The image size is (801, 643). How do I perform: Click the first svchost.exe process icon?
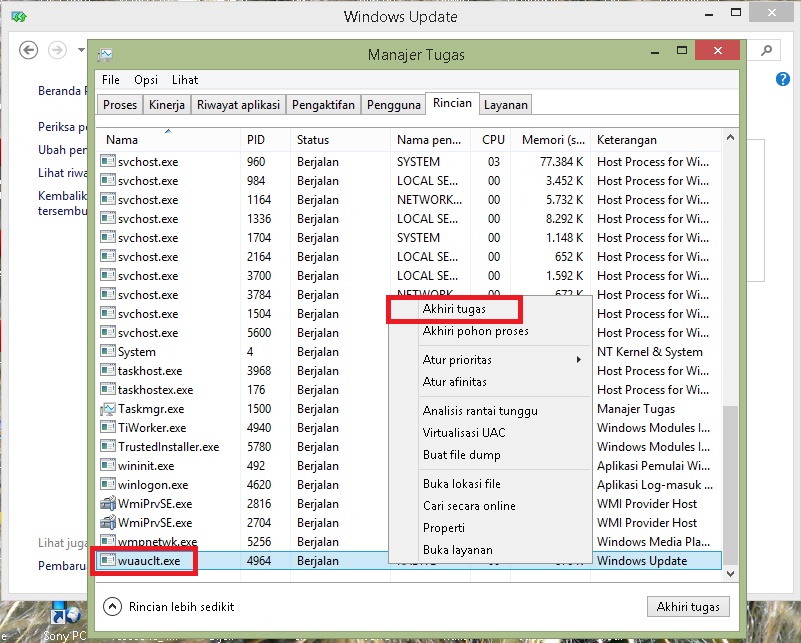click(110, 161)
